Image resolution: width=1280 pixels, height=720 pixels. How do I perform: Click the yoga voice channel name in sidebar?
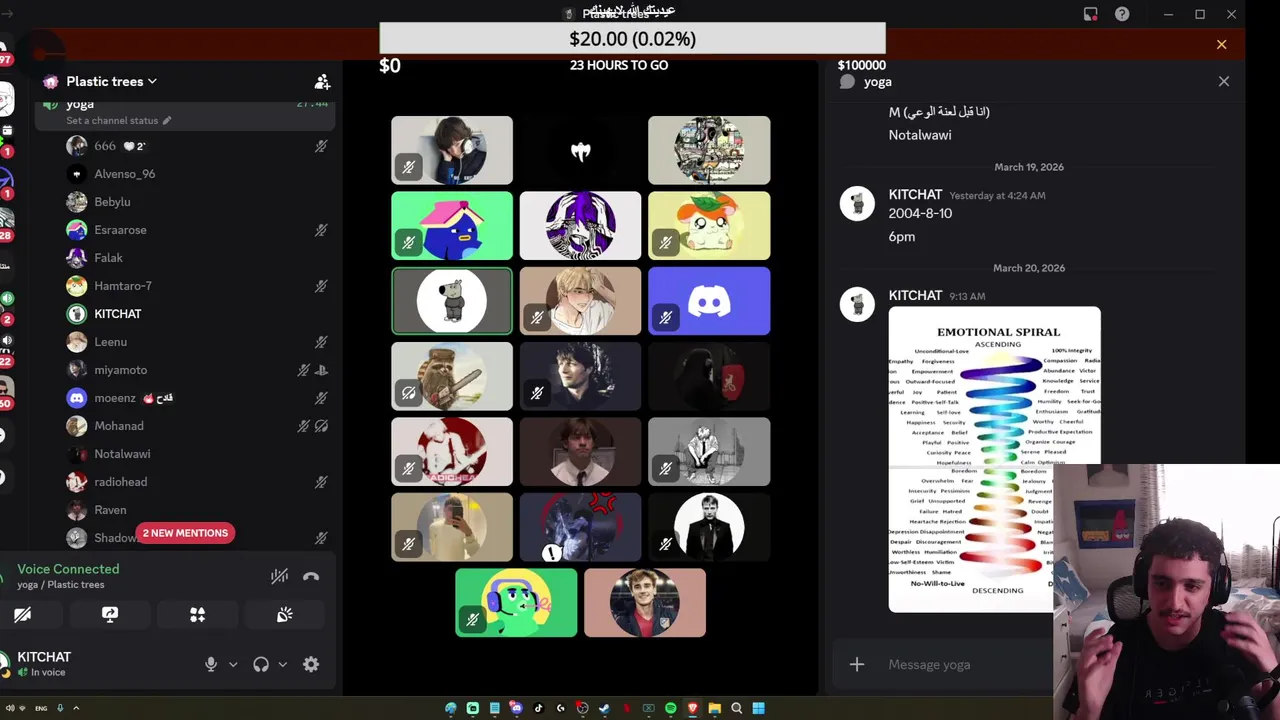point(80,104)
